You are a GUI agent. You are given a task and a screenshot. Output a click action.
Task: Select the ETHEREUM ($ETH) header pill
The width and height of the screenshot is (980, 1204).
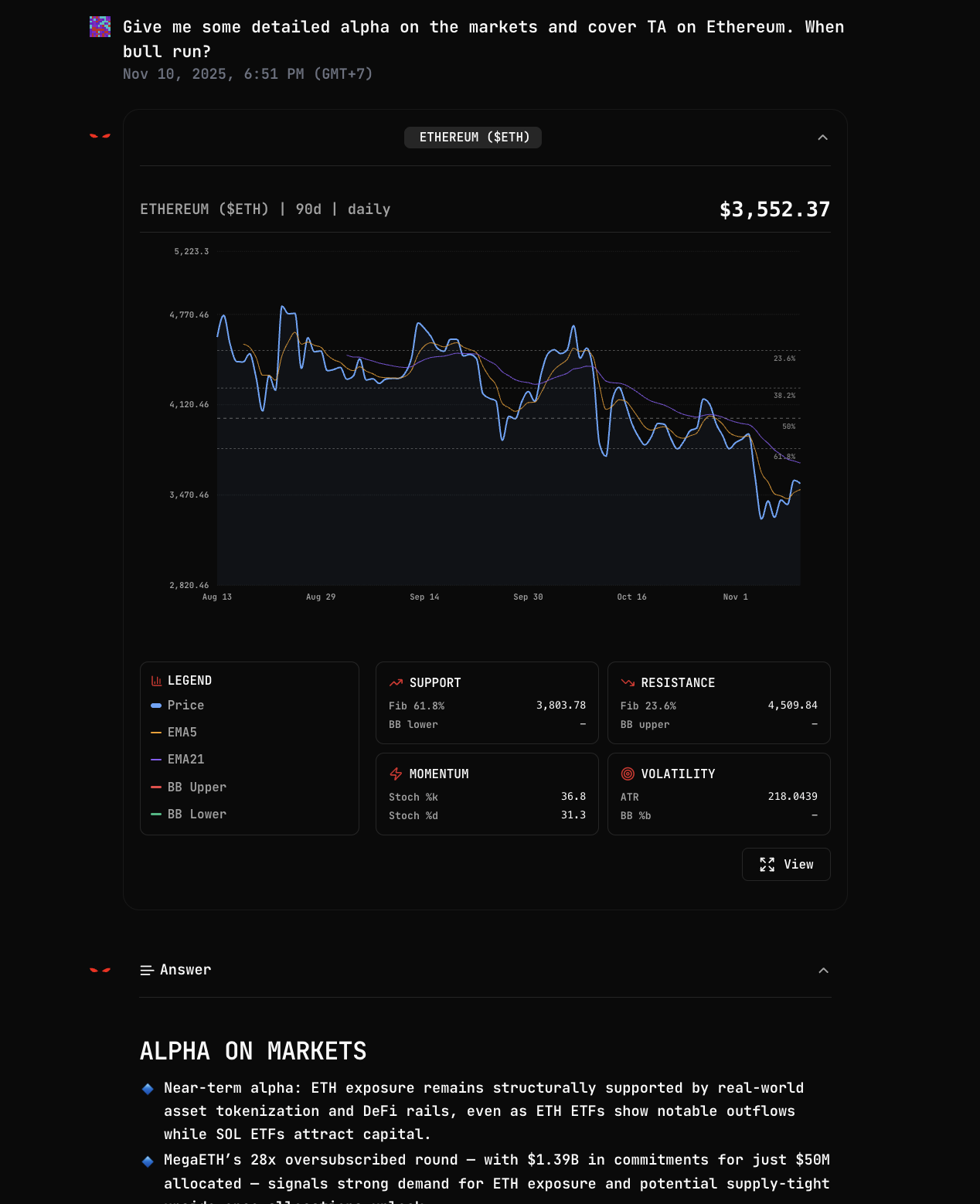click(472, 138)
